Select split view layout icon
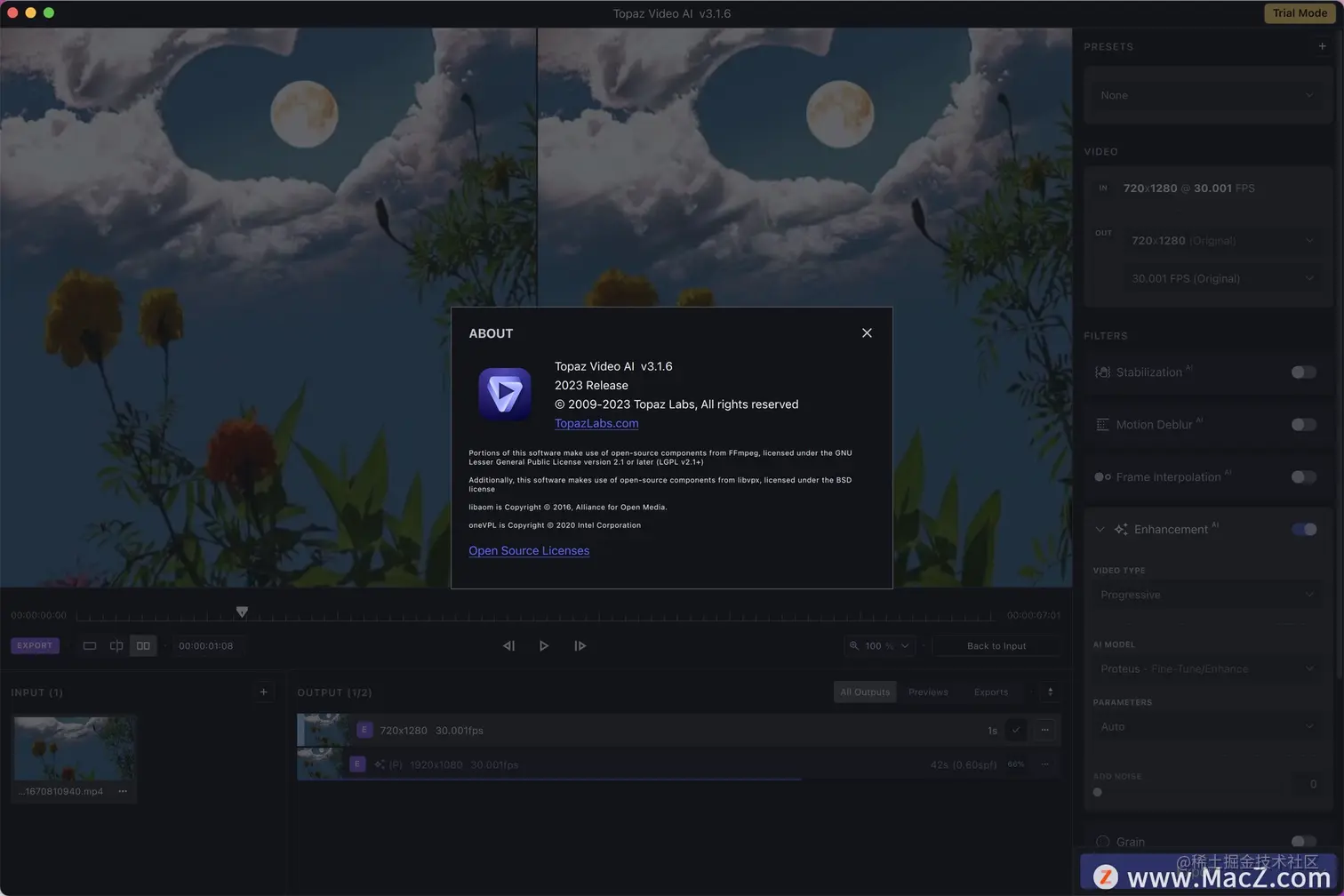 (116, 645)
